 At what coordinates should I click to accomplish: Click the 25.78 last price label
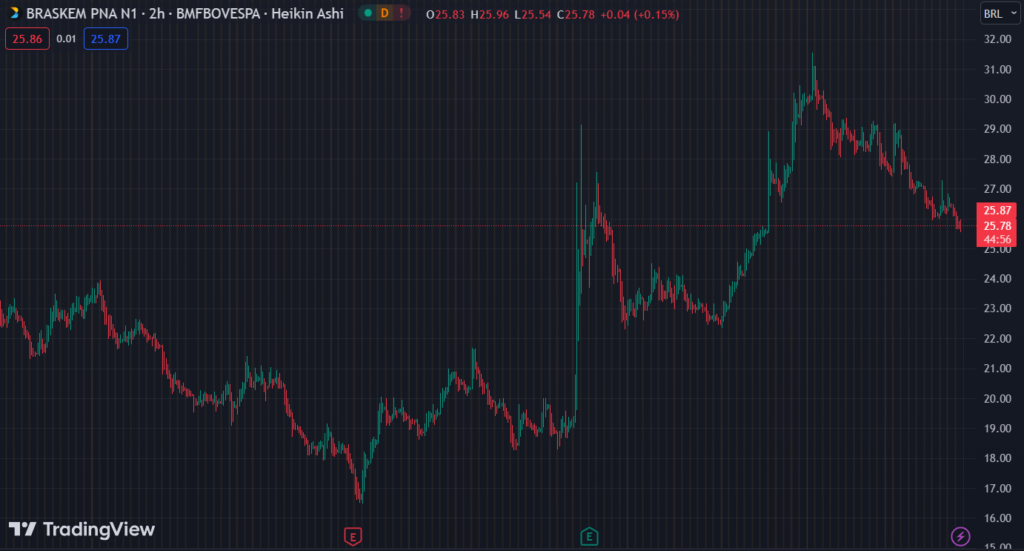997,226
